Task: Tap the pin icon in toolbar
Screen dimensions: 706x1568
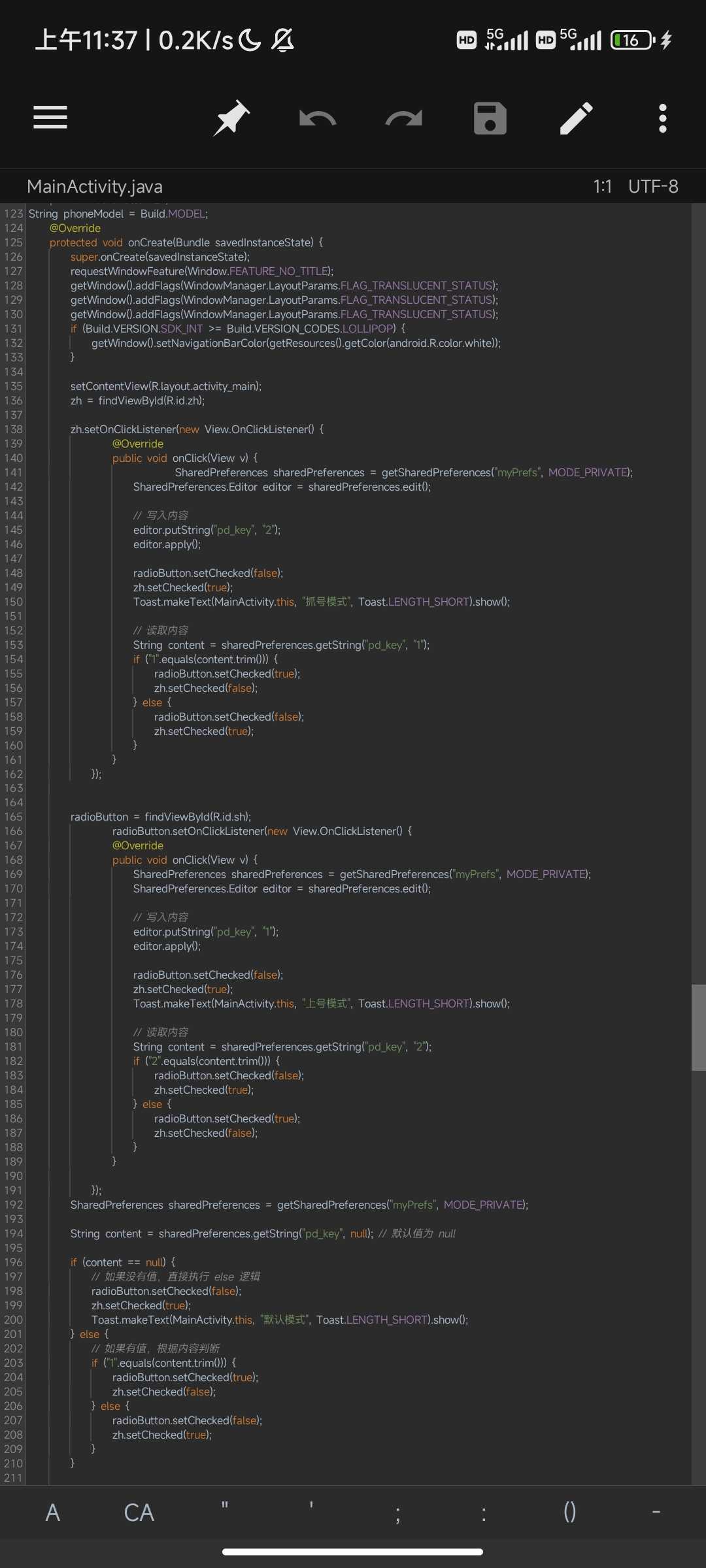Action: [x=231, y=118]
